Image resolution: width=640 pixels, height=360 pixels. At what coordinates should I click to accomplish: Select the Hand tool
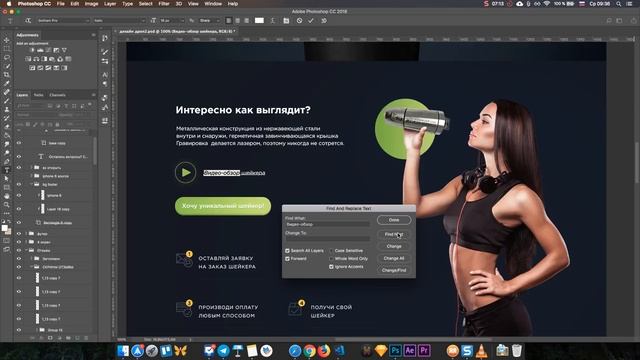pos(7,196)
